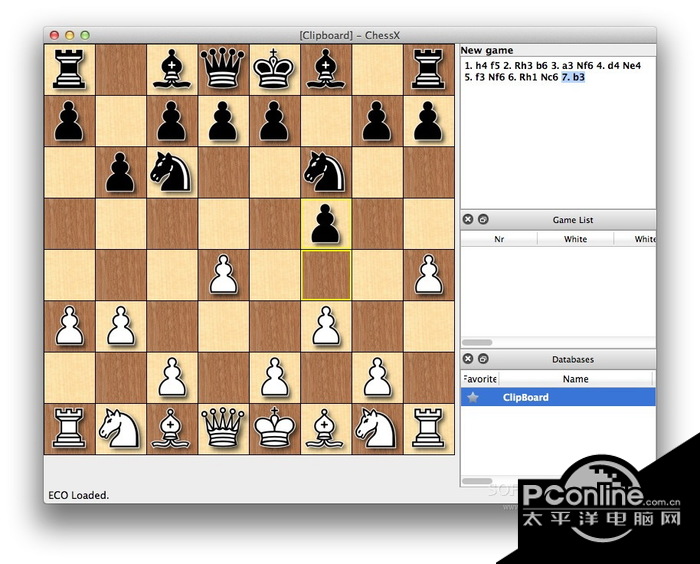Sort databases by Name column

pos(575,379)
